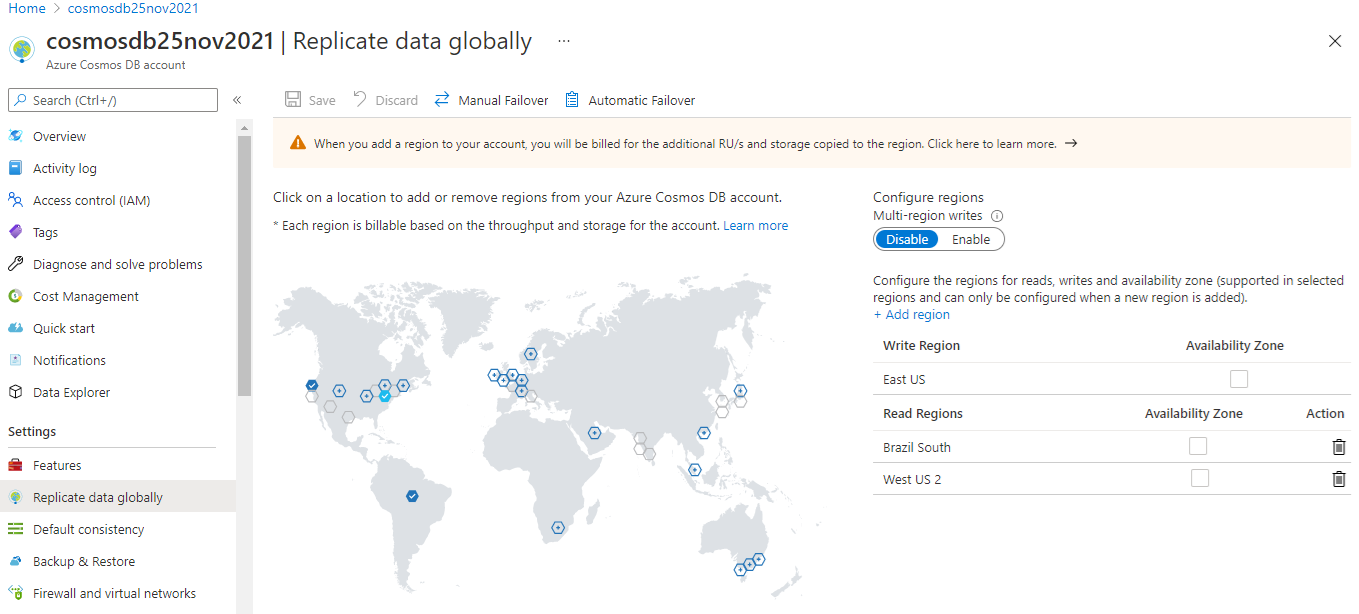
Task: Click the orange warning triangle in the banner
Action: tap(298, 143)
